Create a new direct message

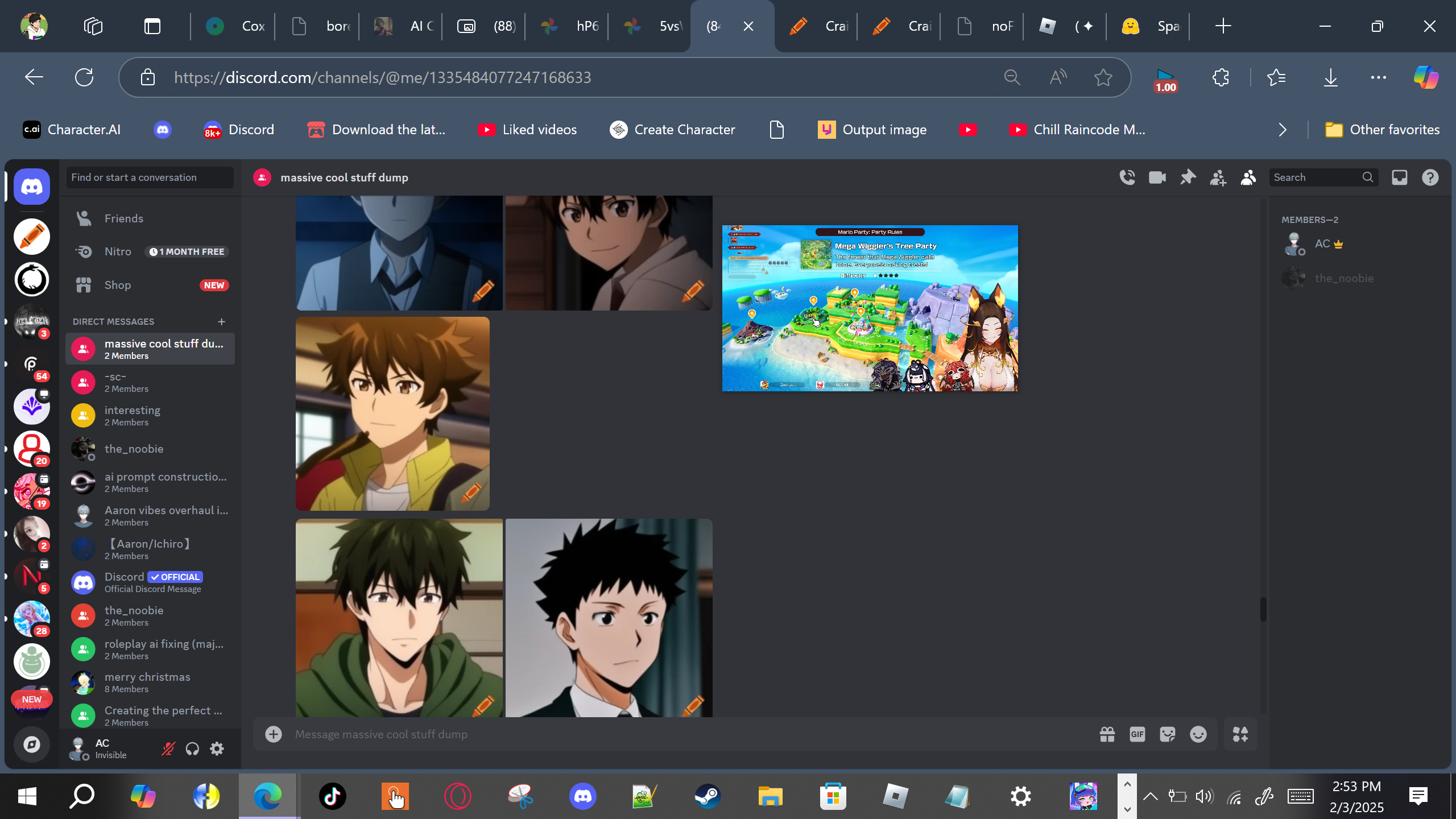[x=222, y=322]
